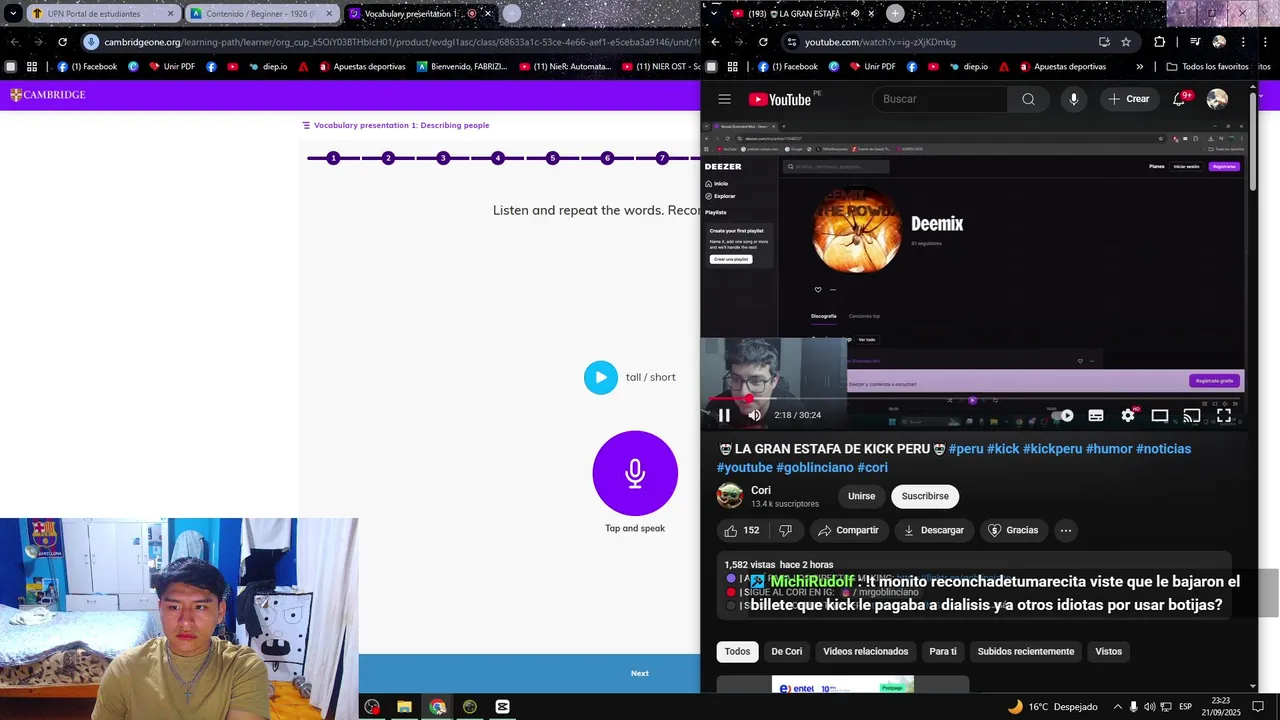Toggle subtitles in YouTube player
Screen dimensions: 1280x720
point(1096,415)
